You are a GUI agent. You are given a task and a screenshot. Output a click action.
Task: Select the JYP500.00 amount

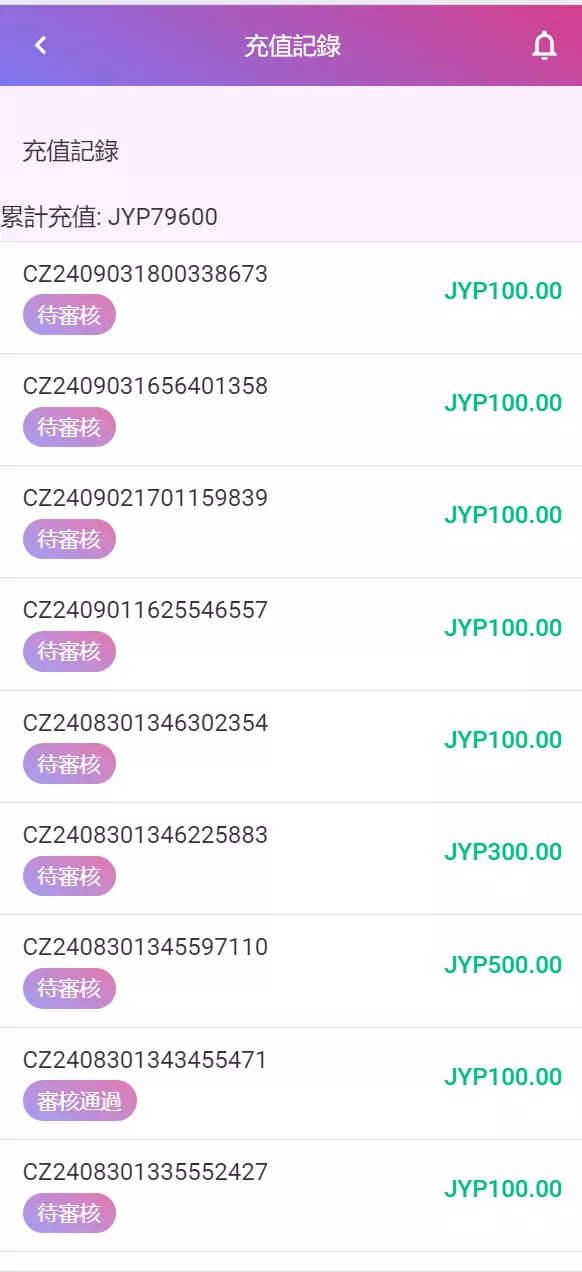pyautogui.click(x=503, y=965)
